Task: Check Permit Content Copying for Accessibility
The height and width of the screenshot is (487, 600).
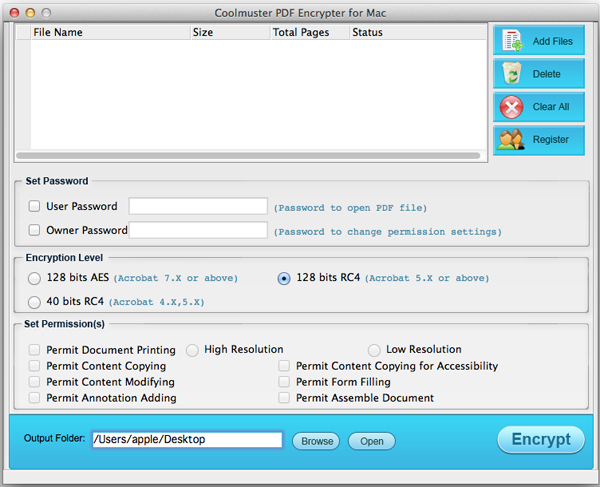Action: point(284,366)
